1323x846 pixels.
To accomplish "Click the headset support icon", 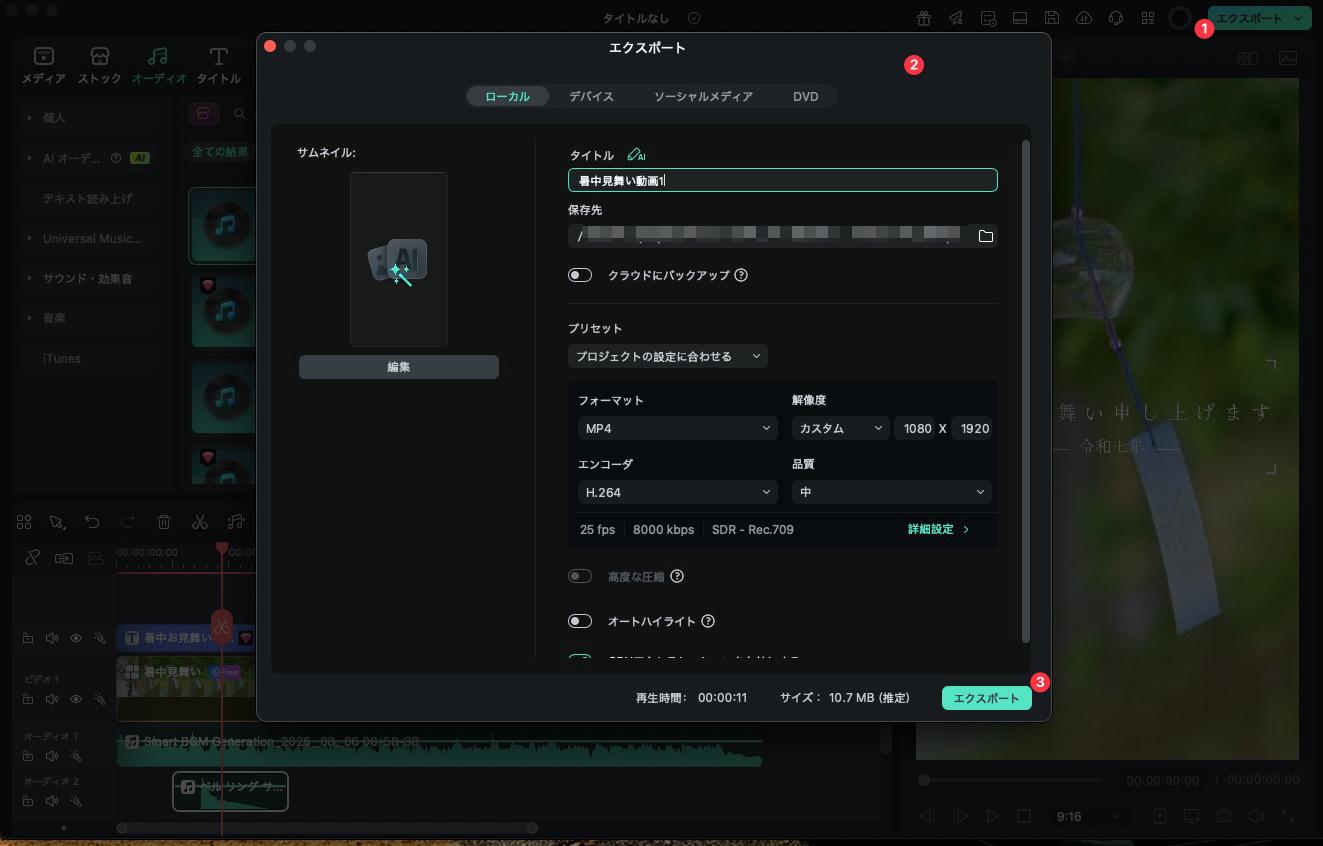I will coord(1115,18).
